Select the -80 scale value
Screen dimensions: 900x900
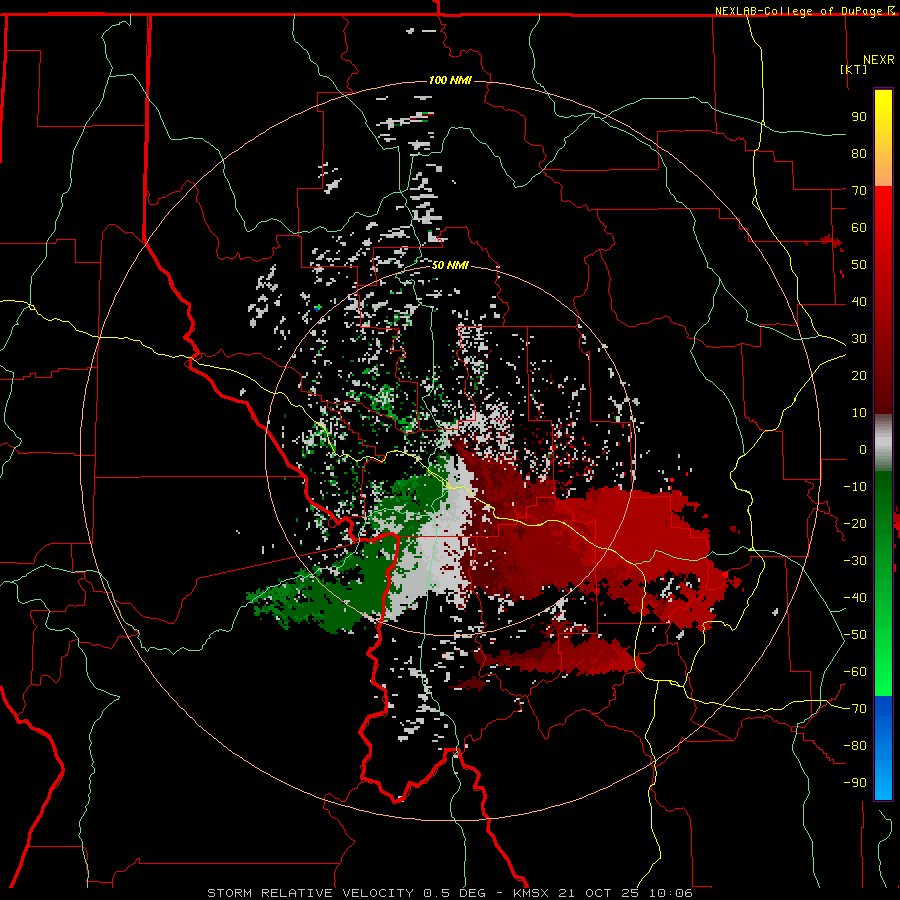[855, 746]
